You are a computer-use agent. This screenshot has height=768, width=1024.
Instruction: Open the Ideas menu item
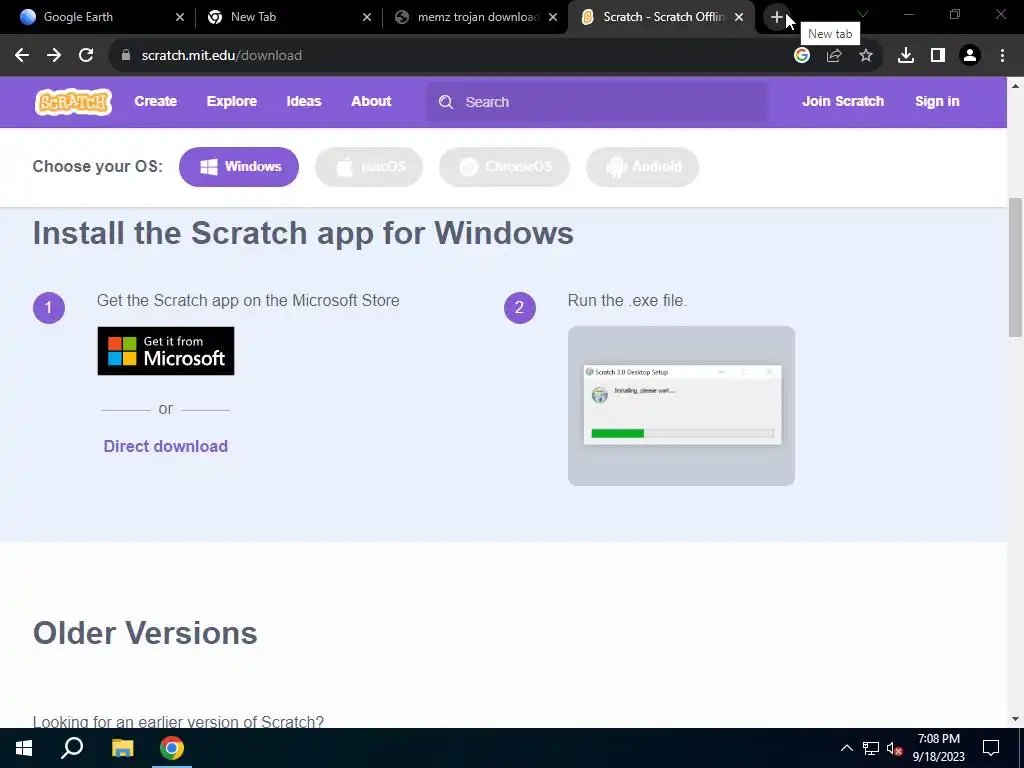(304, 101)
